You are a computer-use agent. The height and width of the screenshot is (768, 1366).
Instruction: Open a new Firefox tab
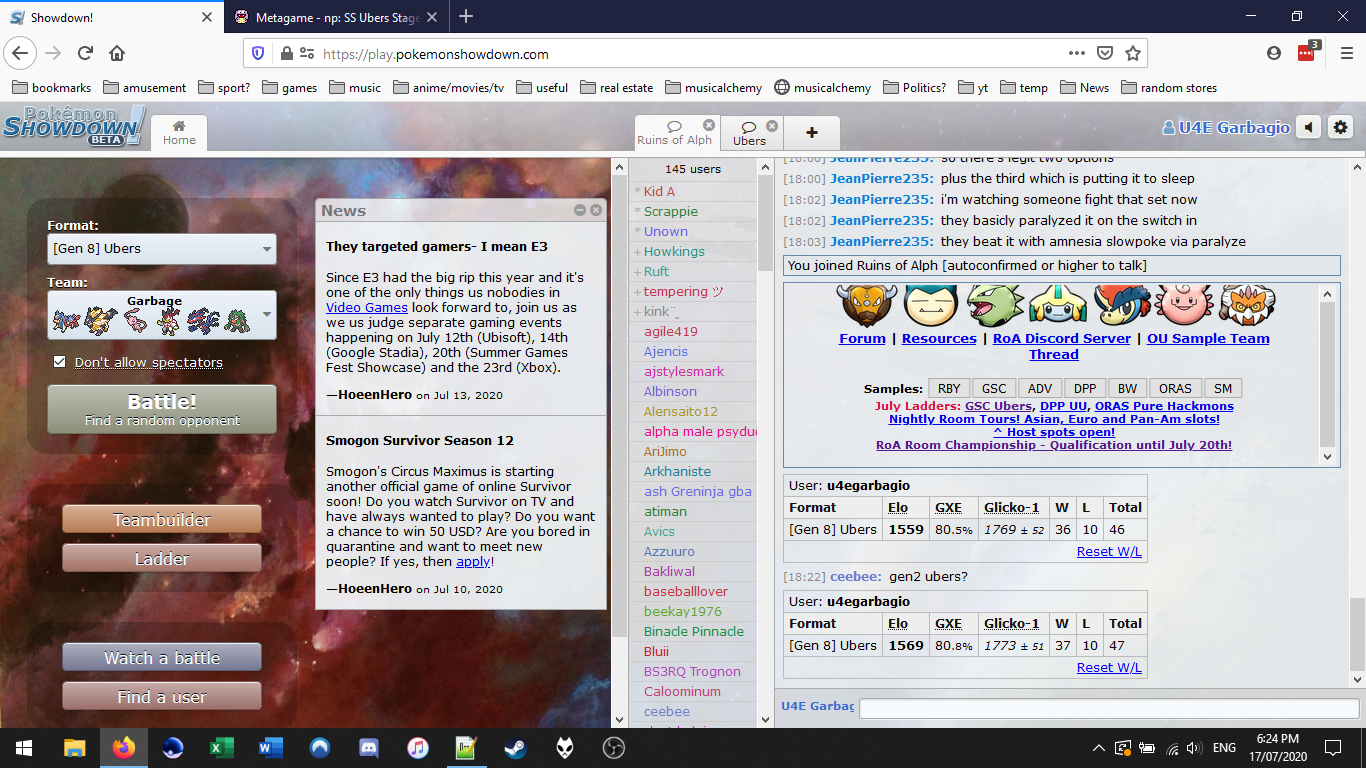466,17
